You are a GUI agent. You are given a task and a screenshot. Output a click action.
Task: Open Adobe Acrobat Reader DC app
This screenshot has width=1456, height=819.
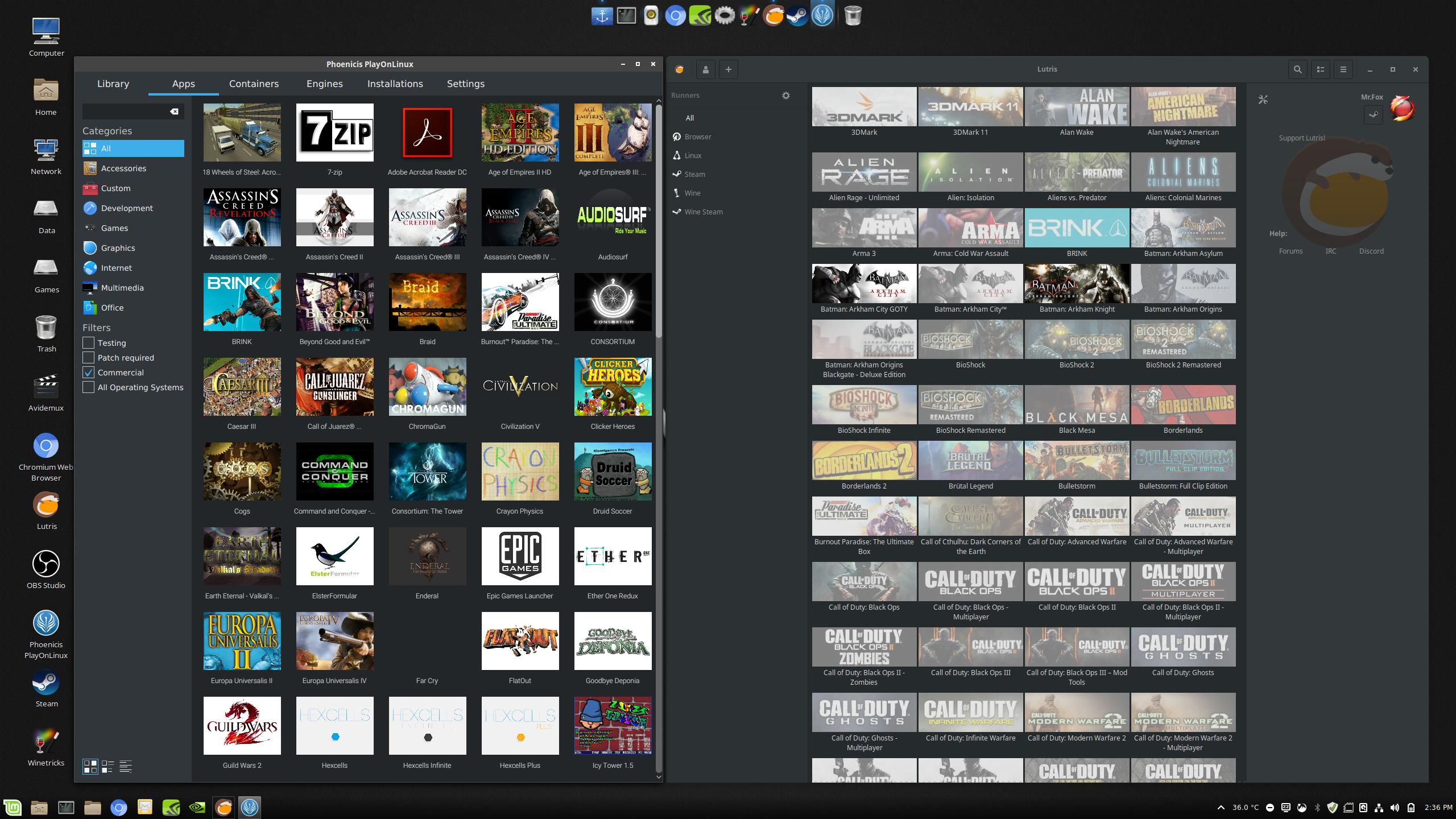click(x=427, y=133)
